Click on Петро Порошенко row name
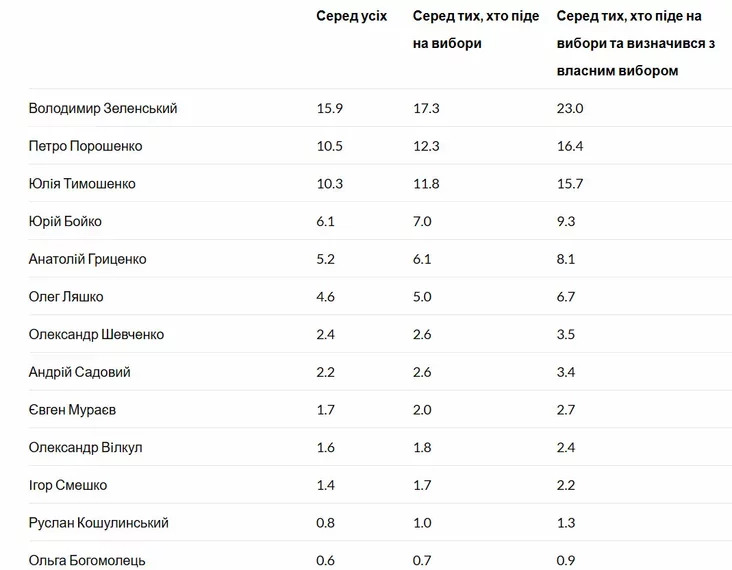 (85, 146)
